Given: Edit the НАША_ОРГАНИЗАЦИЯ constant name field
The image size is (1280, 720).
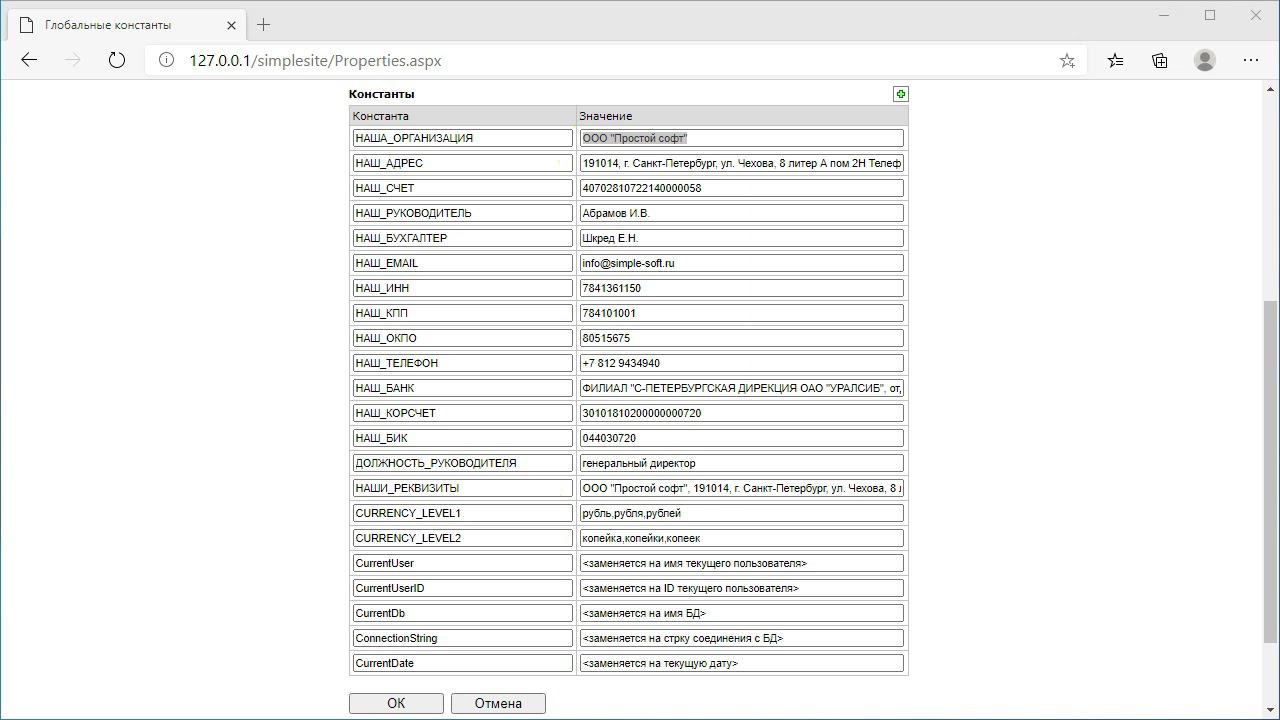Looking at the screenshot, I should [x=462, y=138].
